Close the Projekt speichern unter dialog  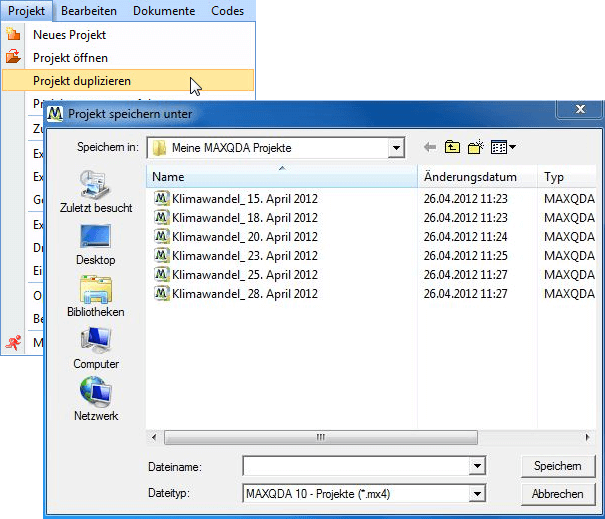tap(580, 109)
